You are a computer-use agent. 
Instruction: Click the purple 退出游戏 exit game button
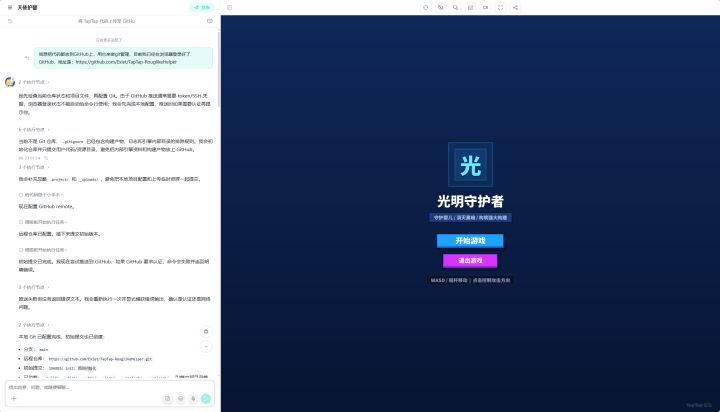(x=470, y=260)
